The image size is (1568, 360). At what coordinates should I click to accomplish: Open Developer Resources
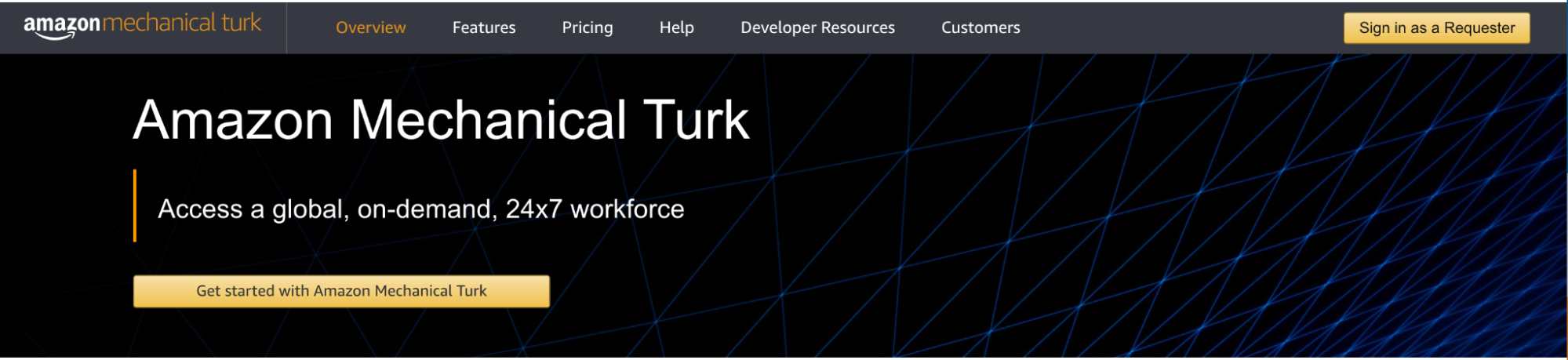point(817,27)
